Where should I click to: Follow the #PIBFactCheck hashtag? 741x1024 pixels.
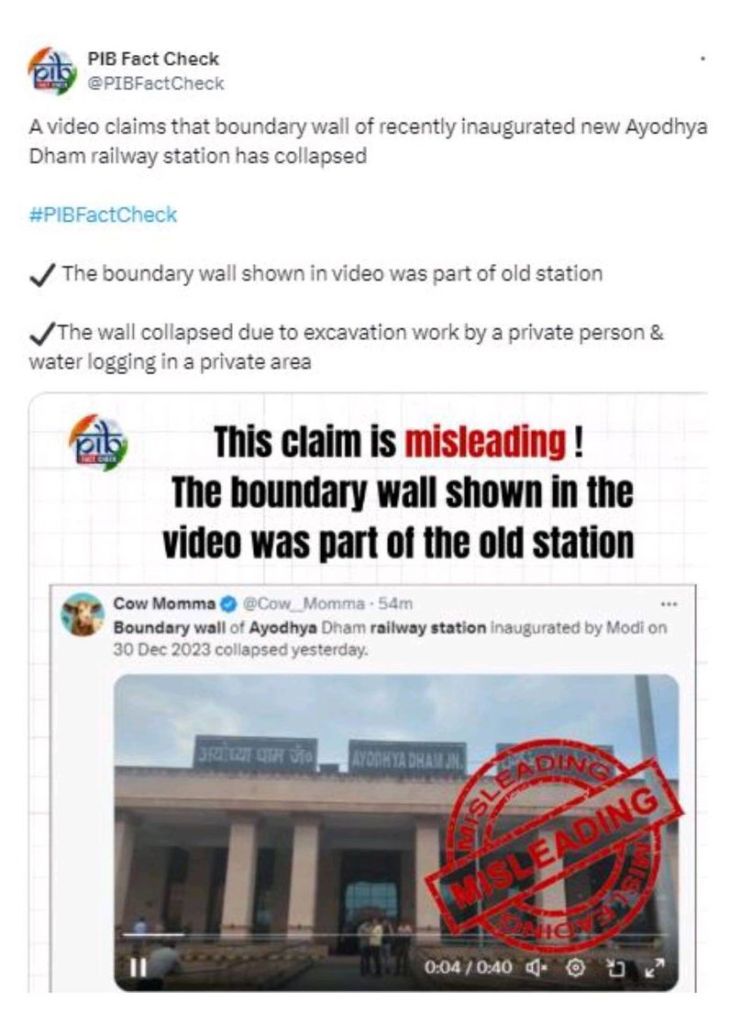click(x=102, y=215)
